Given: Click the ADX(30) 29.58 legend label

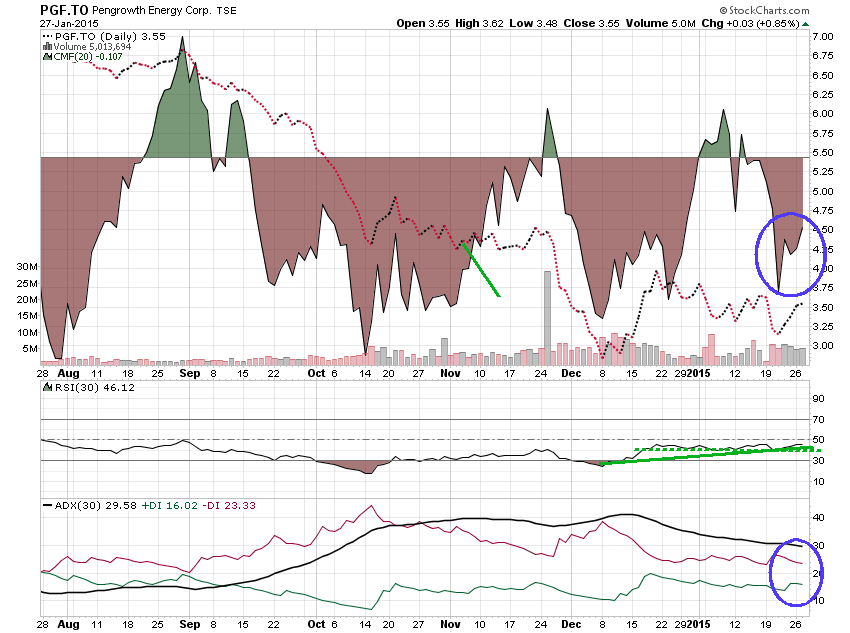Looking at the screenshot, I should coord(95,505).
